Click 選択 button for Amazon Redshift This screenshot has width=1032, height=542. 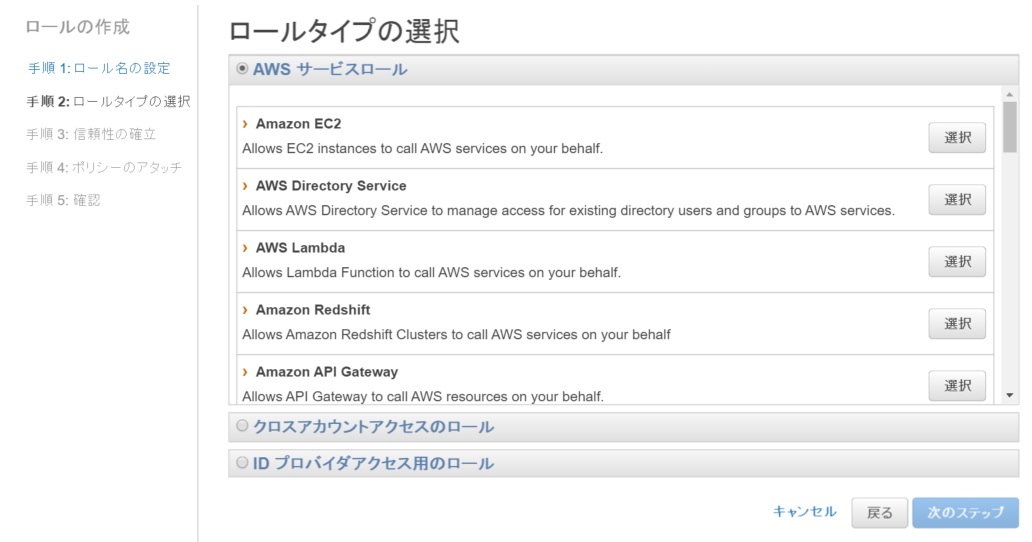(x=957, y=323)
